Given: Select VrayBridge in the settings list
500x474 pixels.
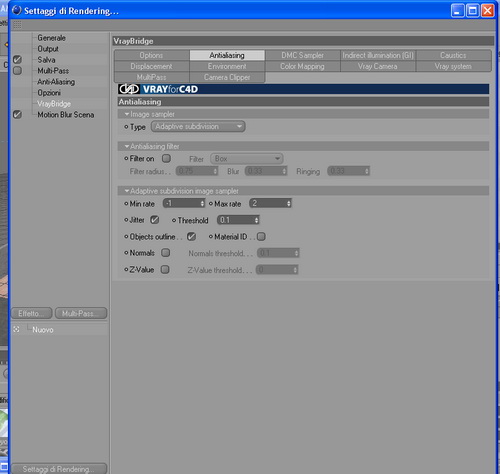Looking at the screenshot, I should coord(54,104).
